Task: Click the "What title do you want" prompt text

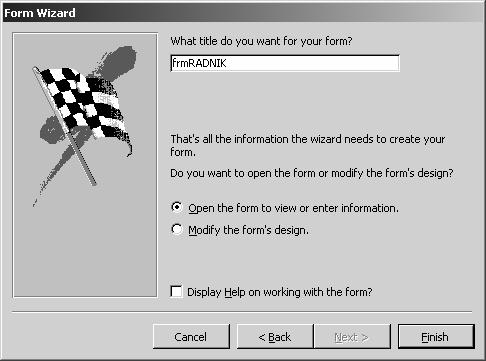Action: (261, 41)
